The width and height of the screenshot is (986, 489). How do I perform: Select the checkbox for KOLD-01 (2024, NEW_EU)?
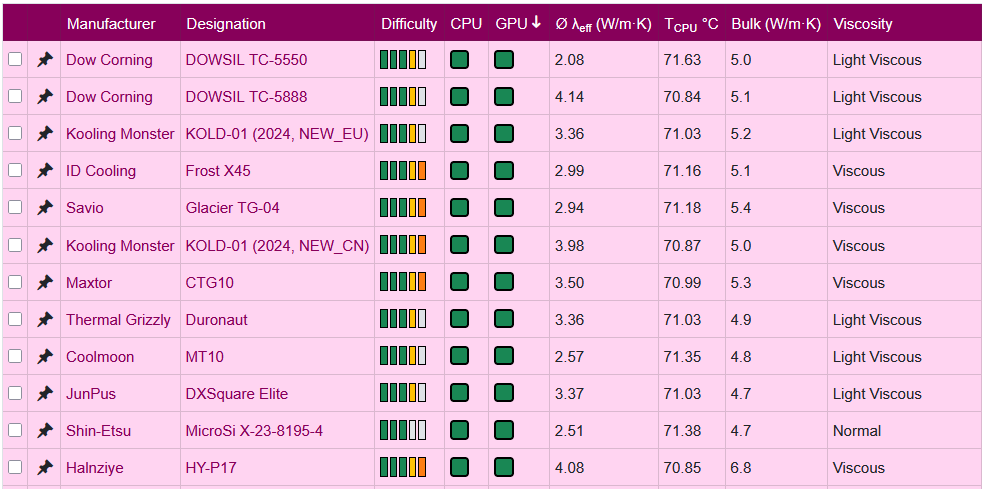(14, 134)
